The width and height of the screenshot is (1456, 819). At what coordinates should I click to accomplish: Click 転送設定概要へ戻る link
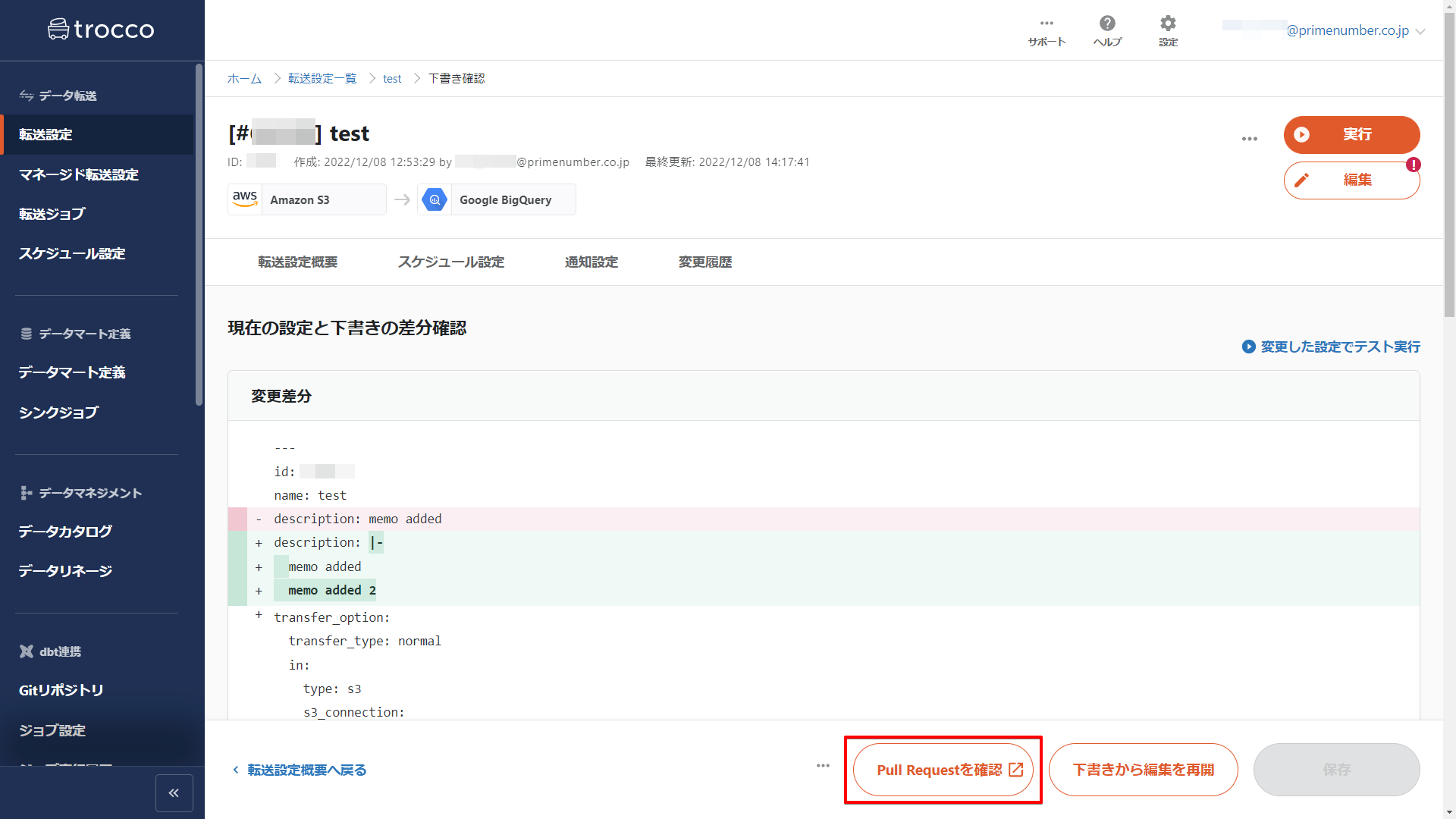coord(300,770)
